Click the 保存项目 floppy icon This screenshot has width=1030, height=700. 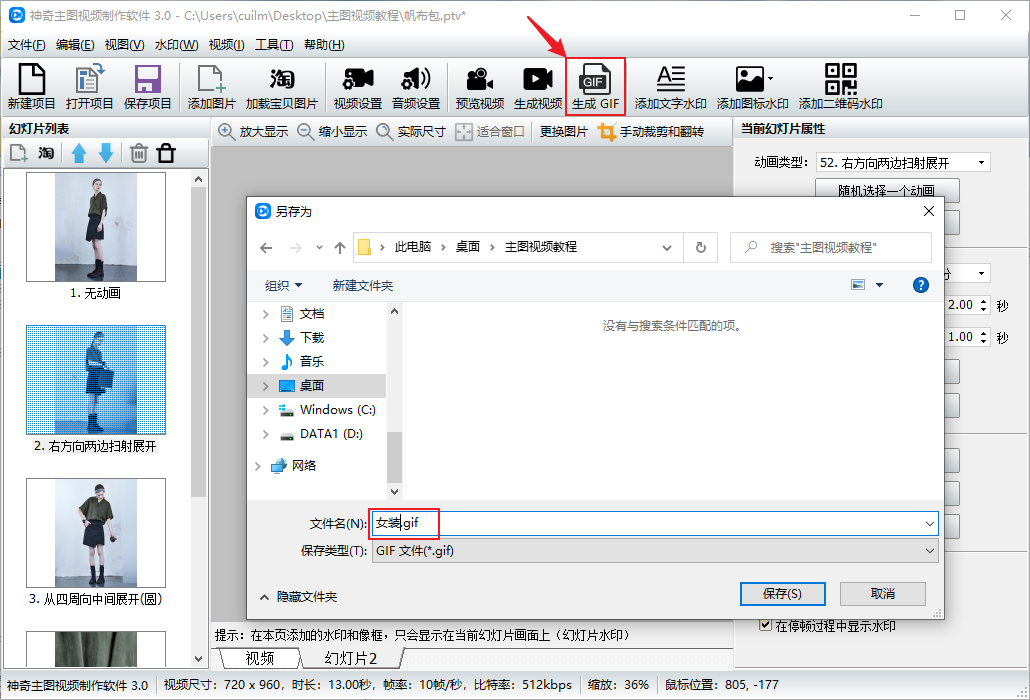click(x=147, y=86)
